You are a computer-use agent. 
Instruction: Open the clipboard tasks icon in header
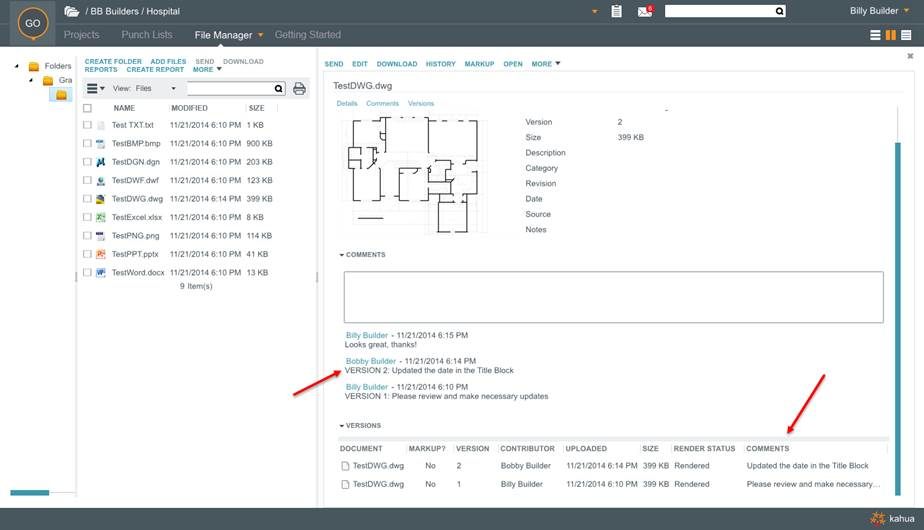click(616, 12)
